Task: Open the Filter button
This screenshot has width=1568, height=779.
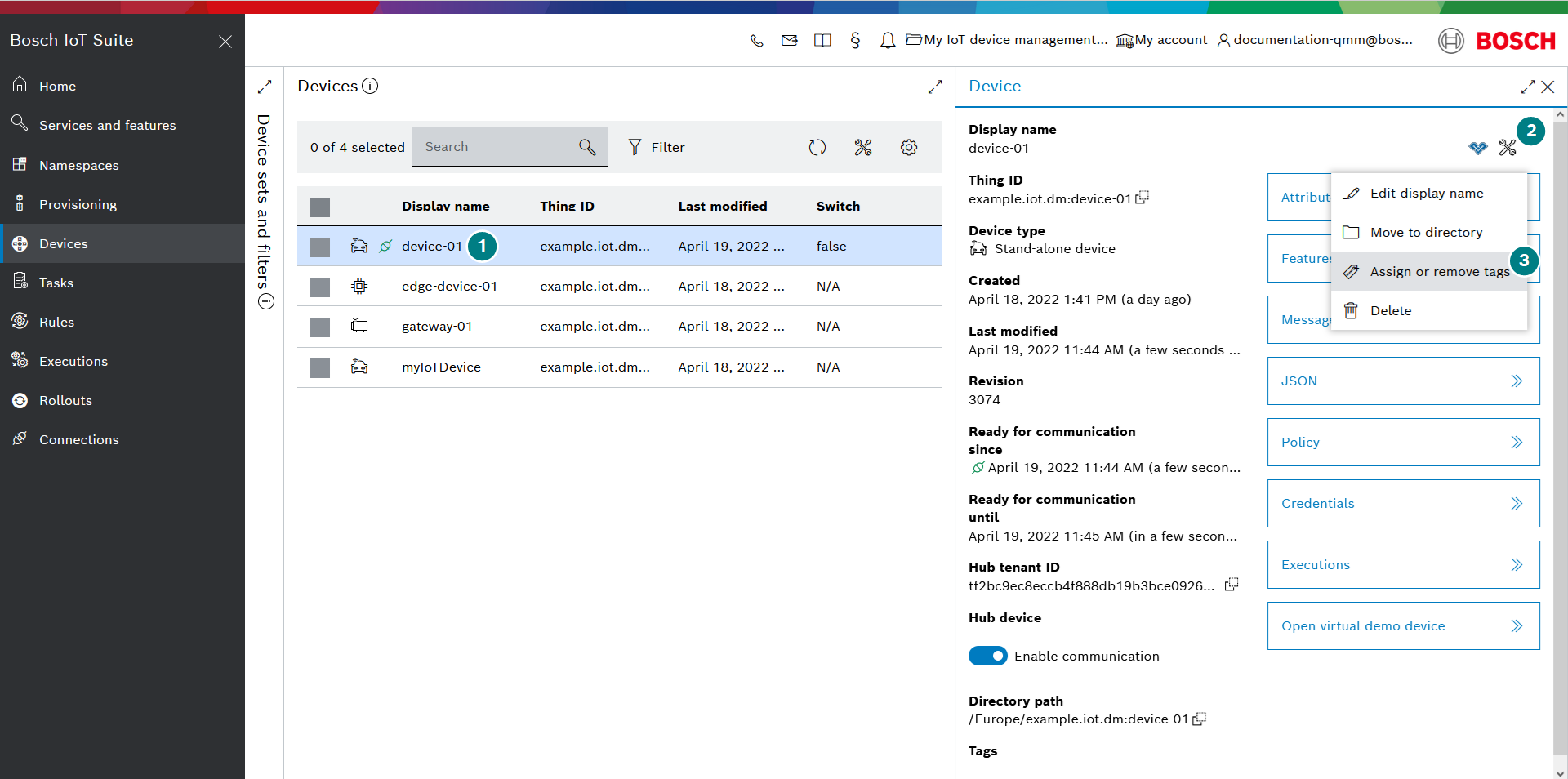Action: click(656, 147)
